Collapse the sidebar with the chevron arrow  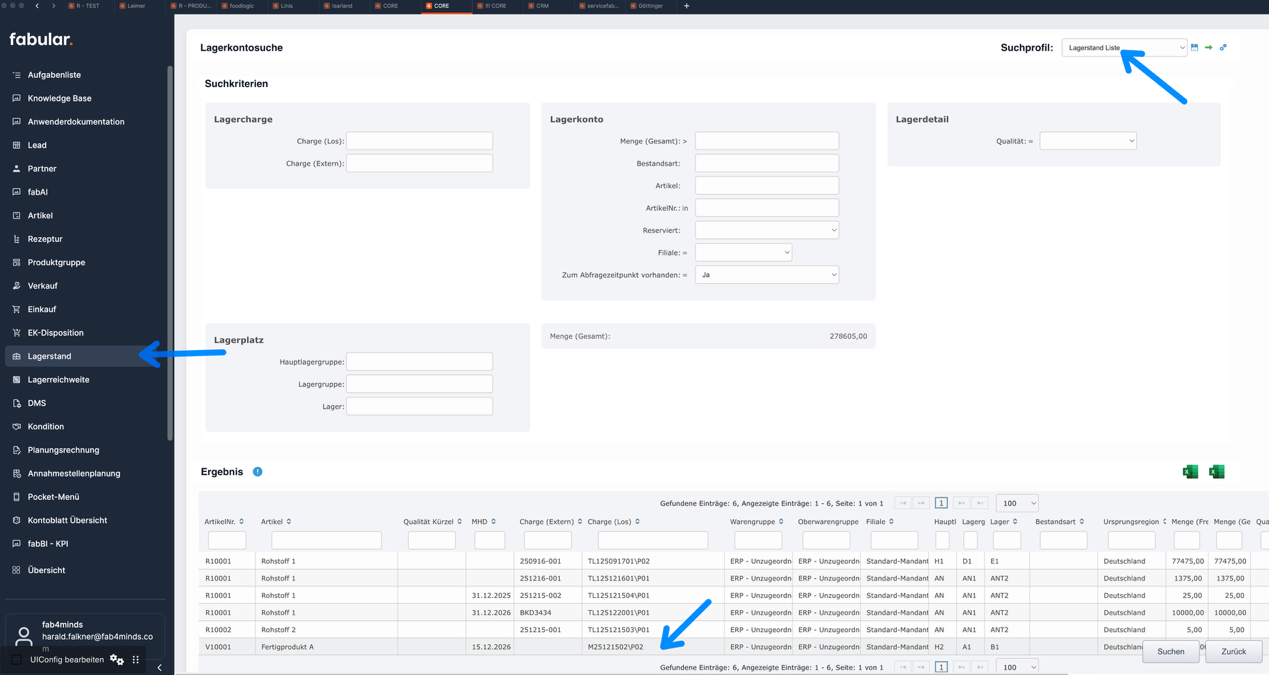coord(159,667)
